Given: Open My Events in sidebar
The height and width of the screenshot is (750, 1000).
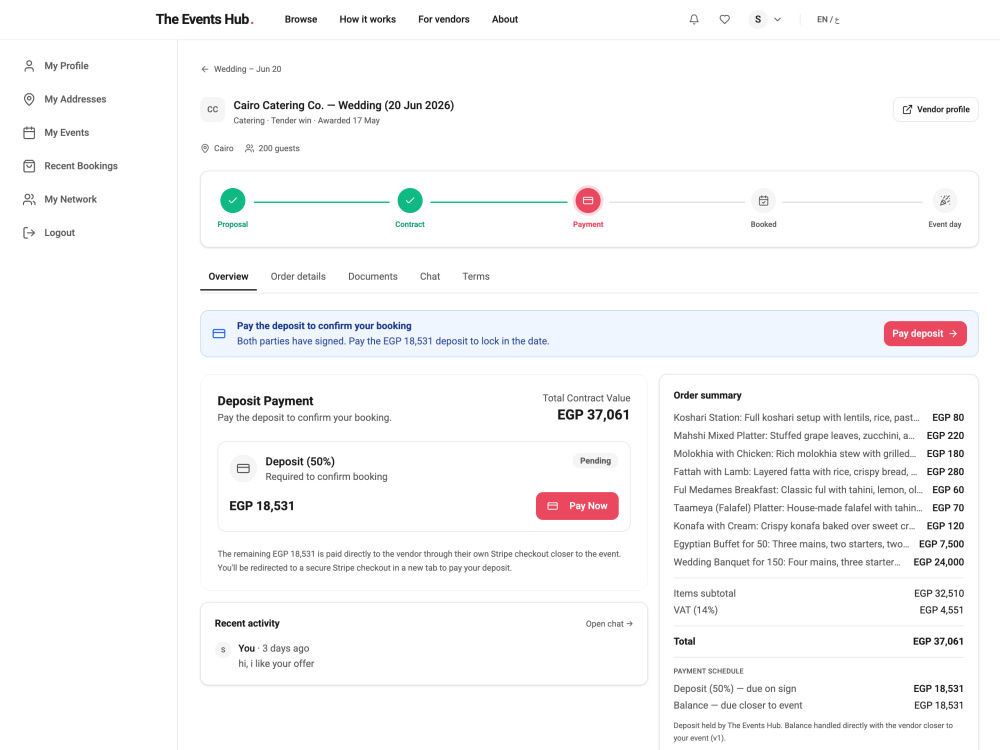Looking at the screenshot, I should coord(66,133).
